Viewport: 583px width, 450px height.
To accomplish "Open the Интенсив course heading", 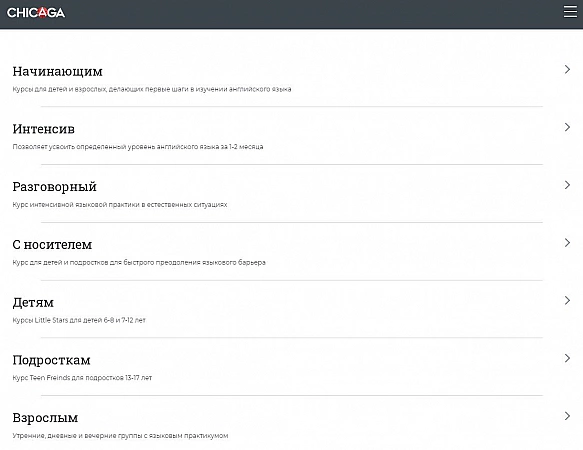I will pyautogui.click(x=44, y=129).
